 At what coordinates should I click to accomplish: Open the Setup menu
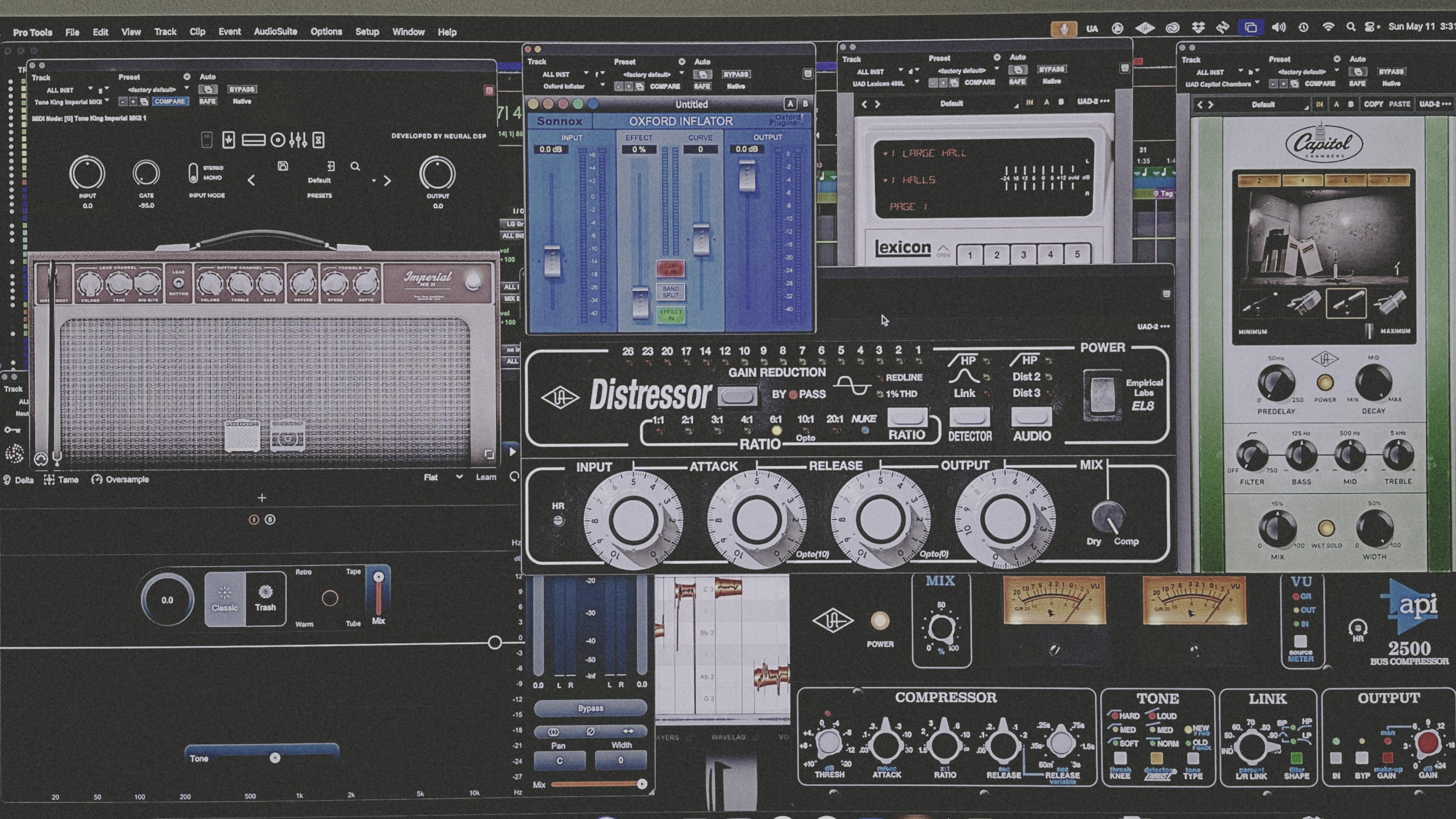click(367, 32)
